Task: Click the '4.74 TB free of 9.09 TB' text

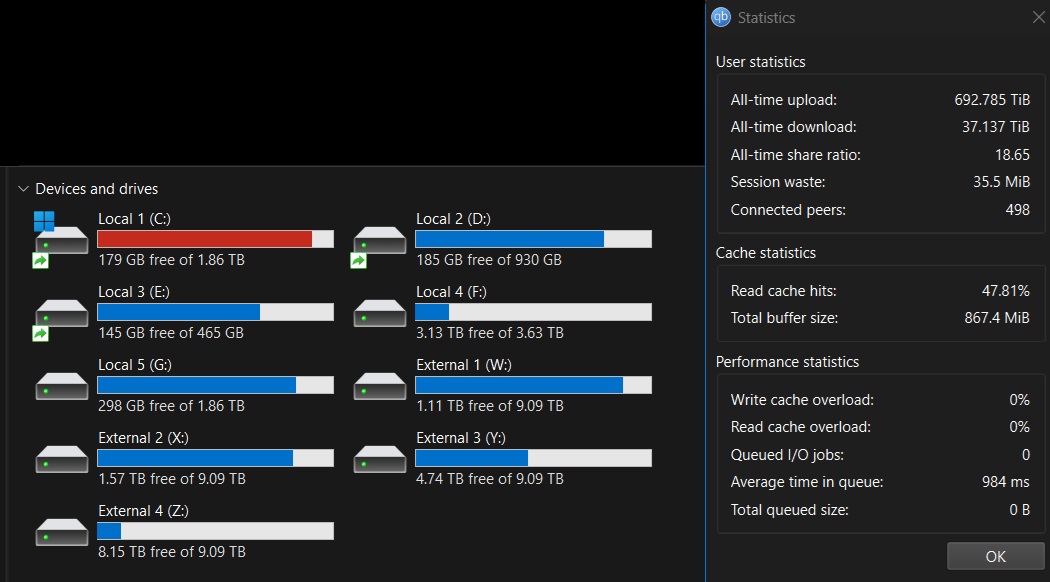Action: click(490, 479)
